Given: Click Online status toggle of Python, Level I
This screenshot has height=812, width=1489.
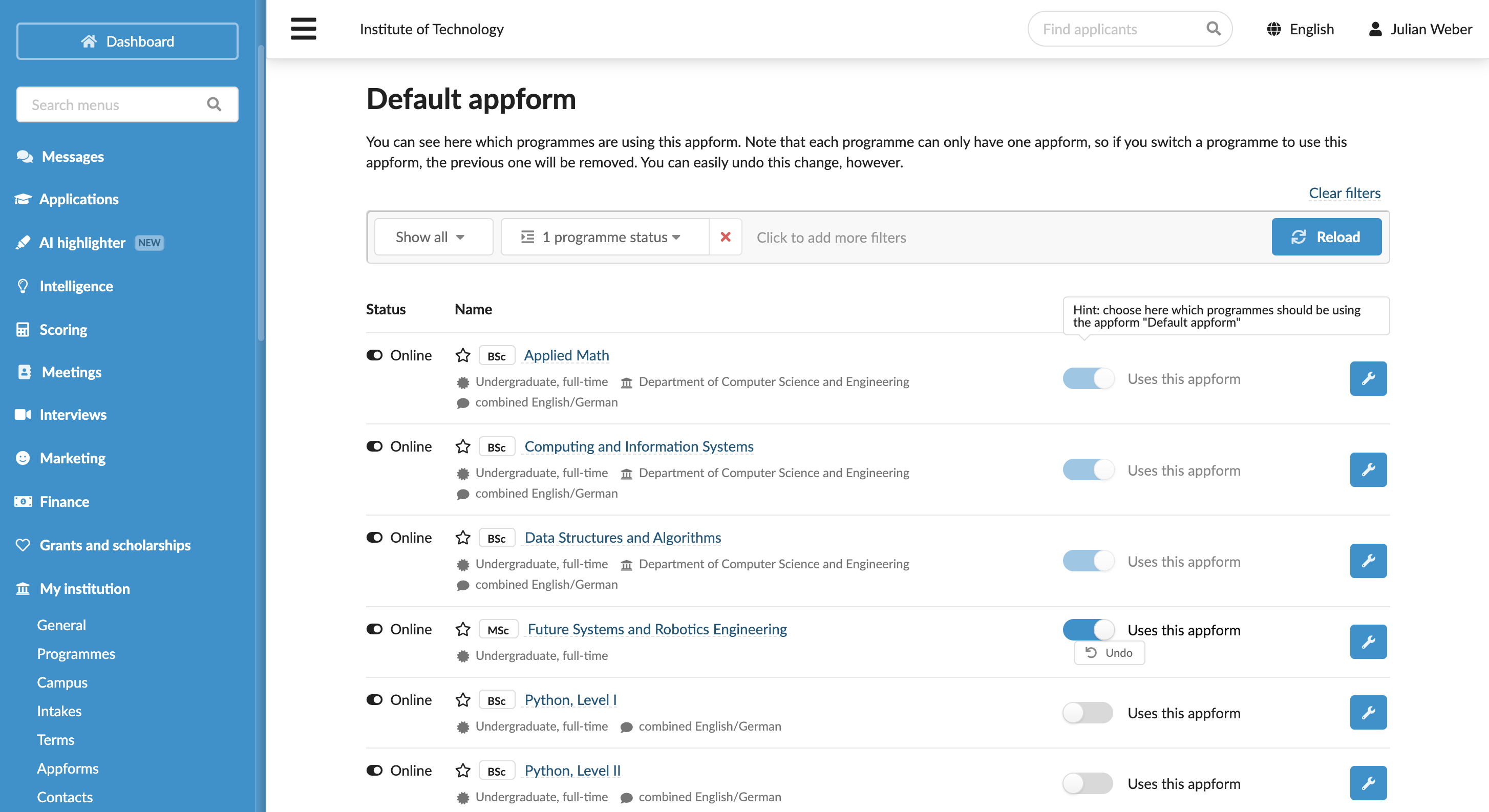Looking at the screenshot, I should point(375,700).
